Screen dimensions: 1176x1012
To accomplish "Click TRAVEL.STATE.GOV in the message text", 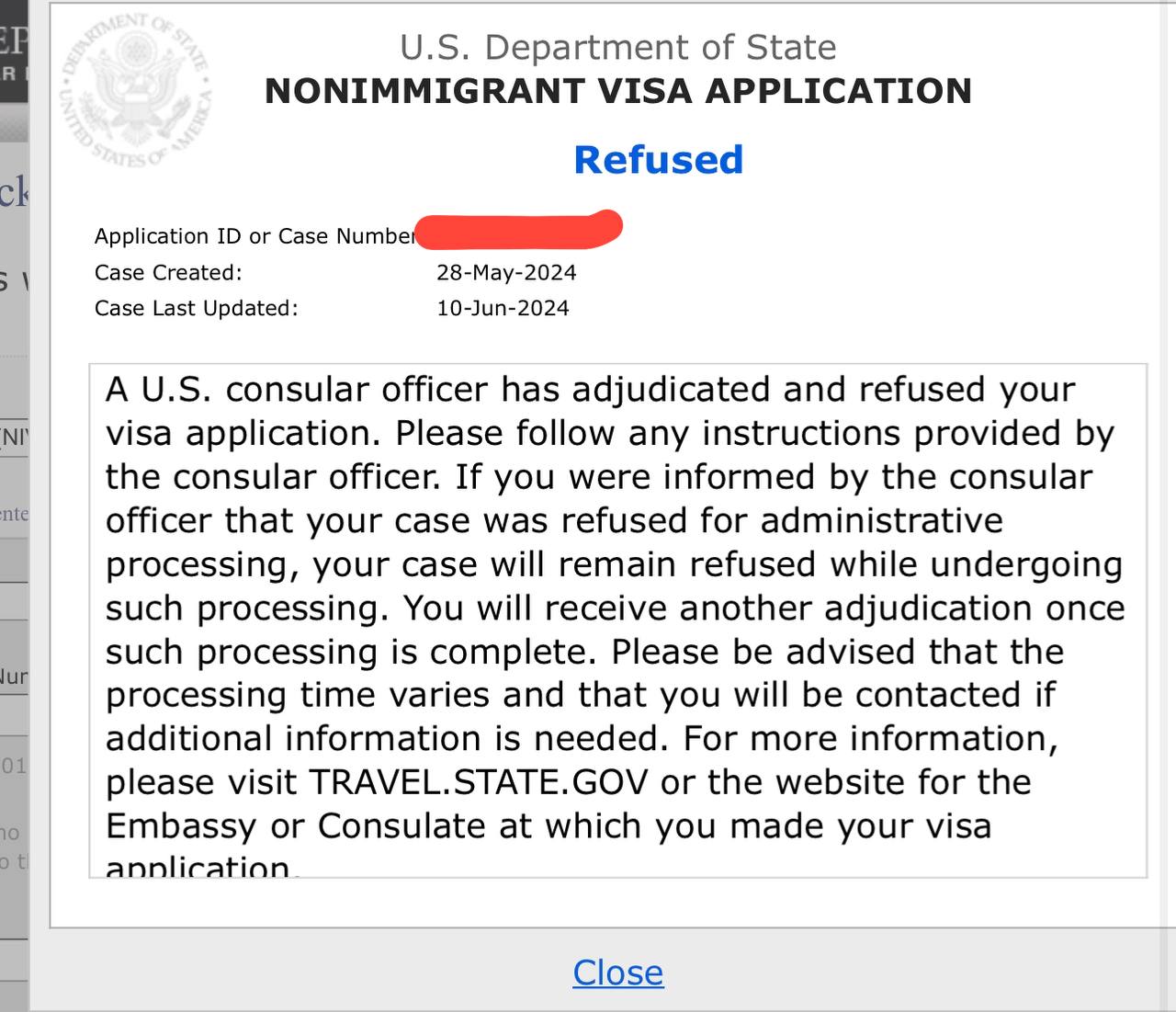I will [478, 782].
